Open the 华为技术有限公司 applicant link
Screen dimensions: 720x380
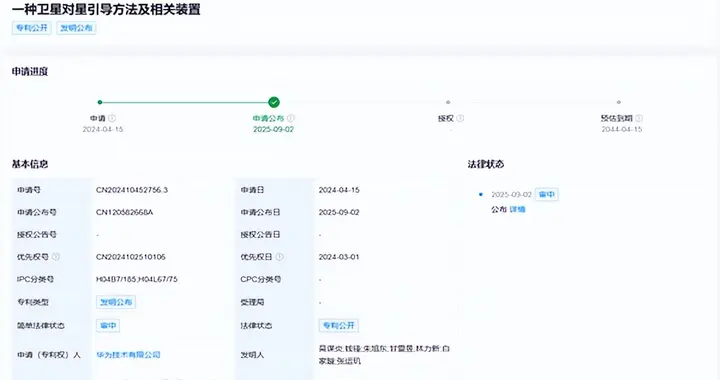tap(128, 355)
